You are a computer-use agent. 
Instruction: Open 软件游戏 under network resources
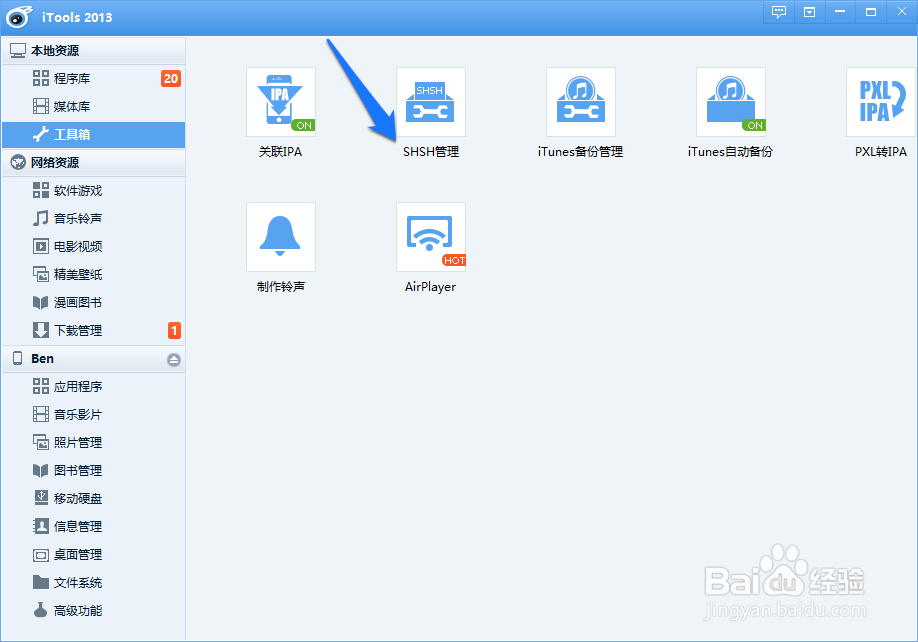(x=94, y=190)
